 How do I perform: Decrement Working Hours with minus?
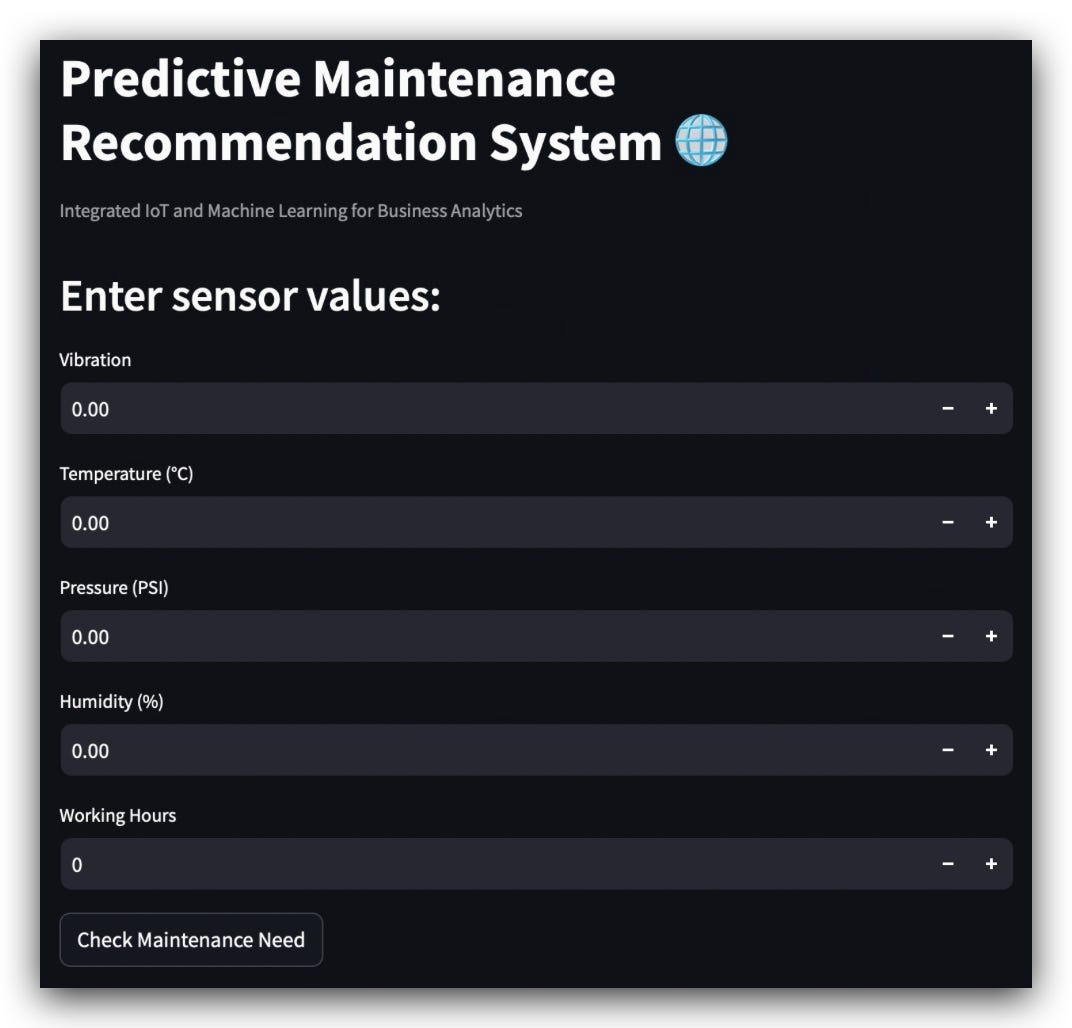[948, 863]
